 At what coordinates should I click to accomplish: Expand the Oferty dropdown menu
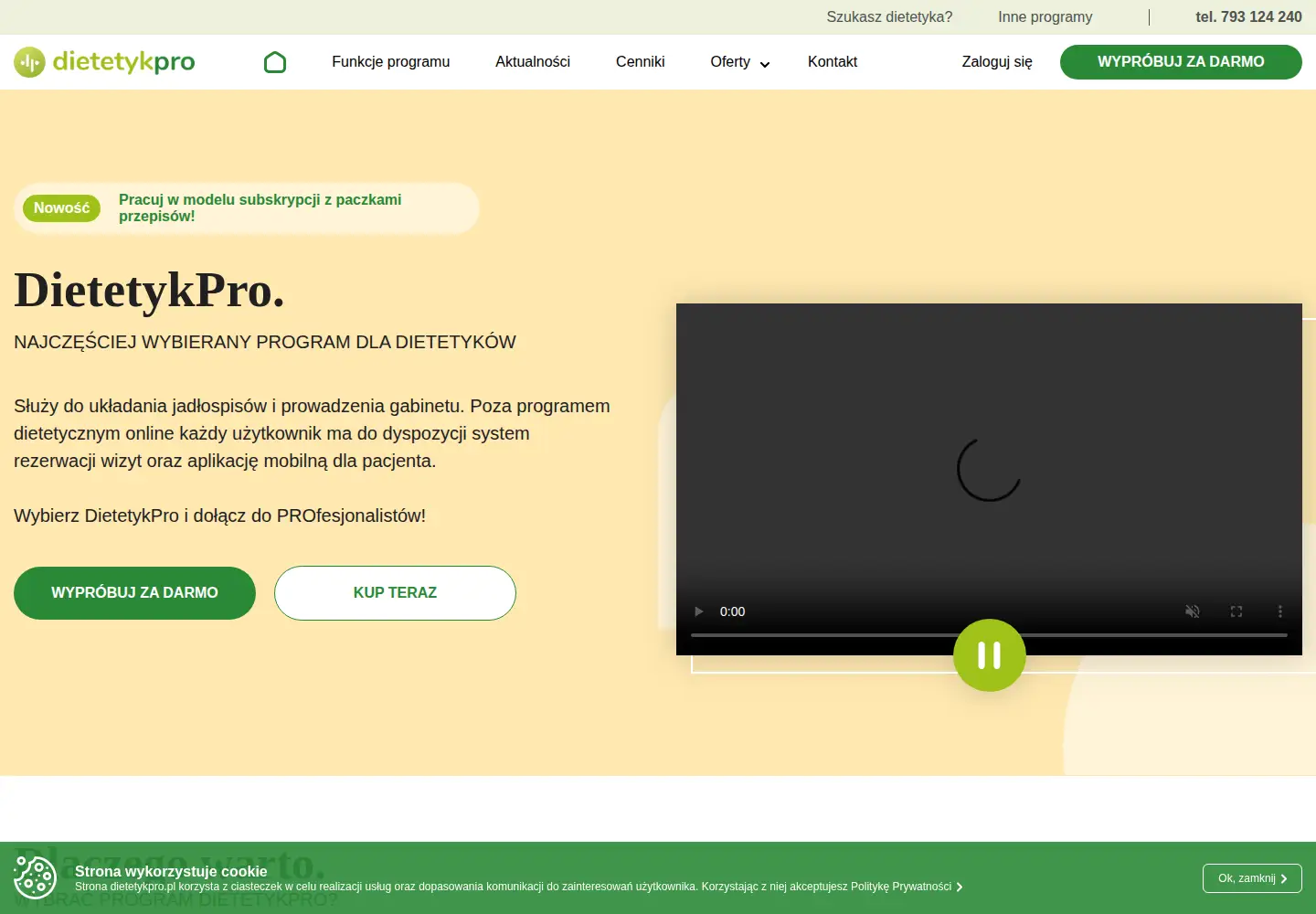[x=740, y=62]
